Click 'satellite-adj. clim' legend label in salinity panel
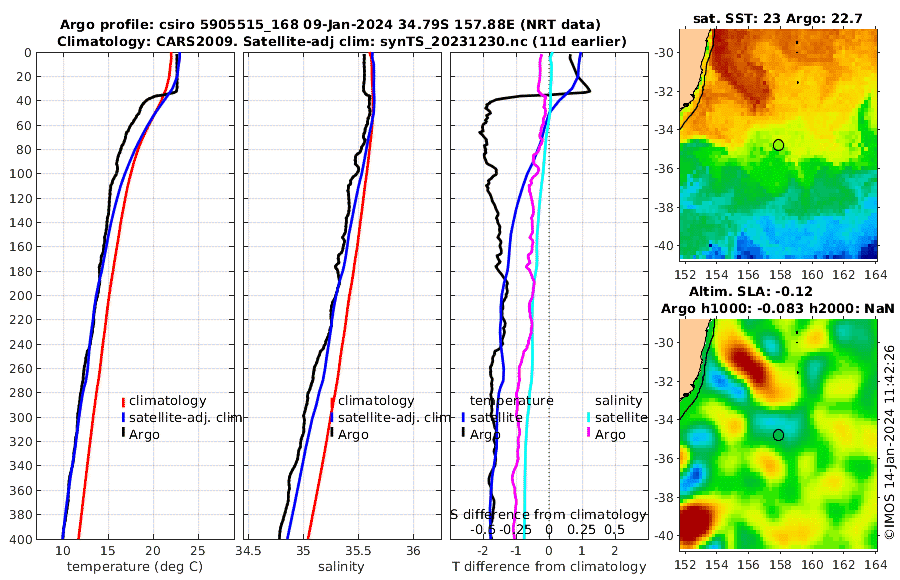Screen dimensions: 900x580 394,417
